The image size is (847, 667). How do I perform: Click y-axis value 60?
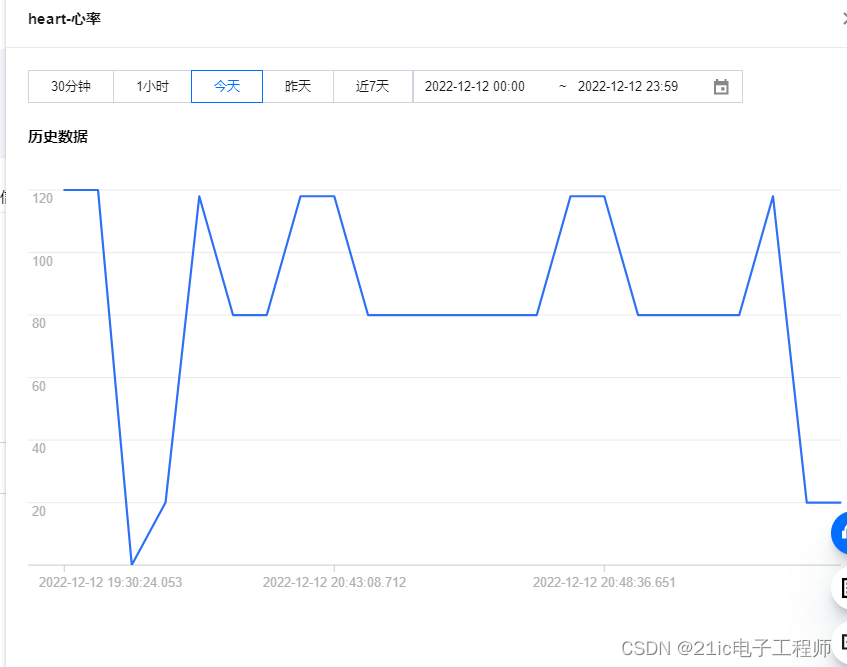pyautogui.click(x=39, y=386)
